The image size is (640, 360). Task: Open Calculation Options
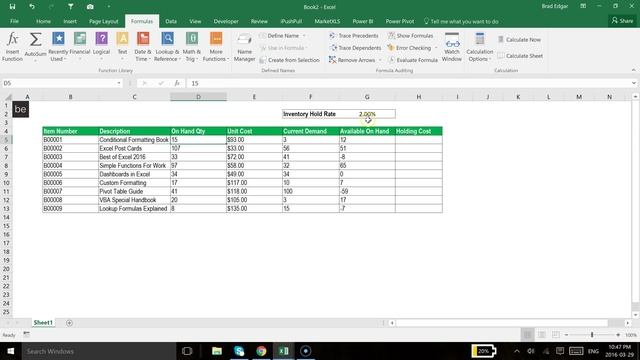point(480,47)
